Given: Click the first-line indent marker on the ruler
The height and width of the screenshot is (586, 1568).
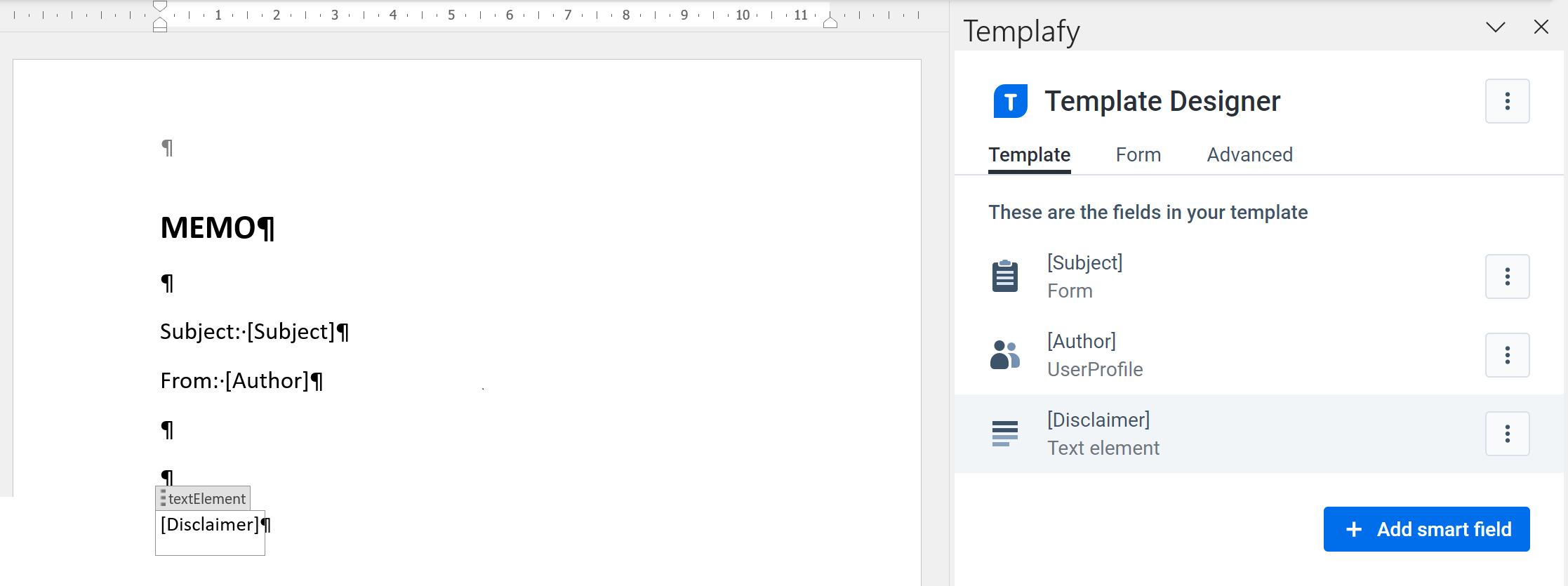Looking at the screenshot, I should [x=160, y=6].
